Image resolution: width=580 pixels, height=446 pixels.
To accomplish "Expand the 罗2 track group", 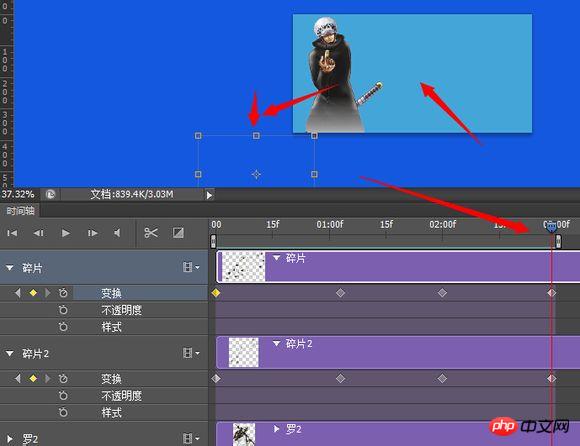I will click(x=10, y=439).
